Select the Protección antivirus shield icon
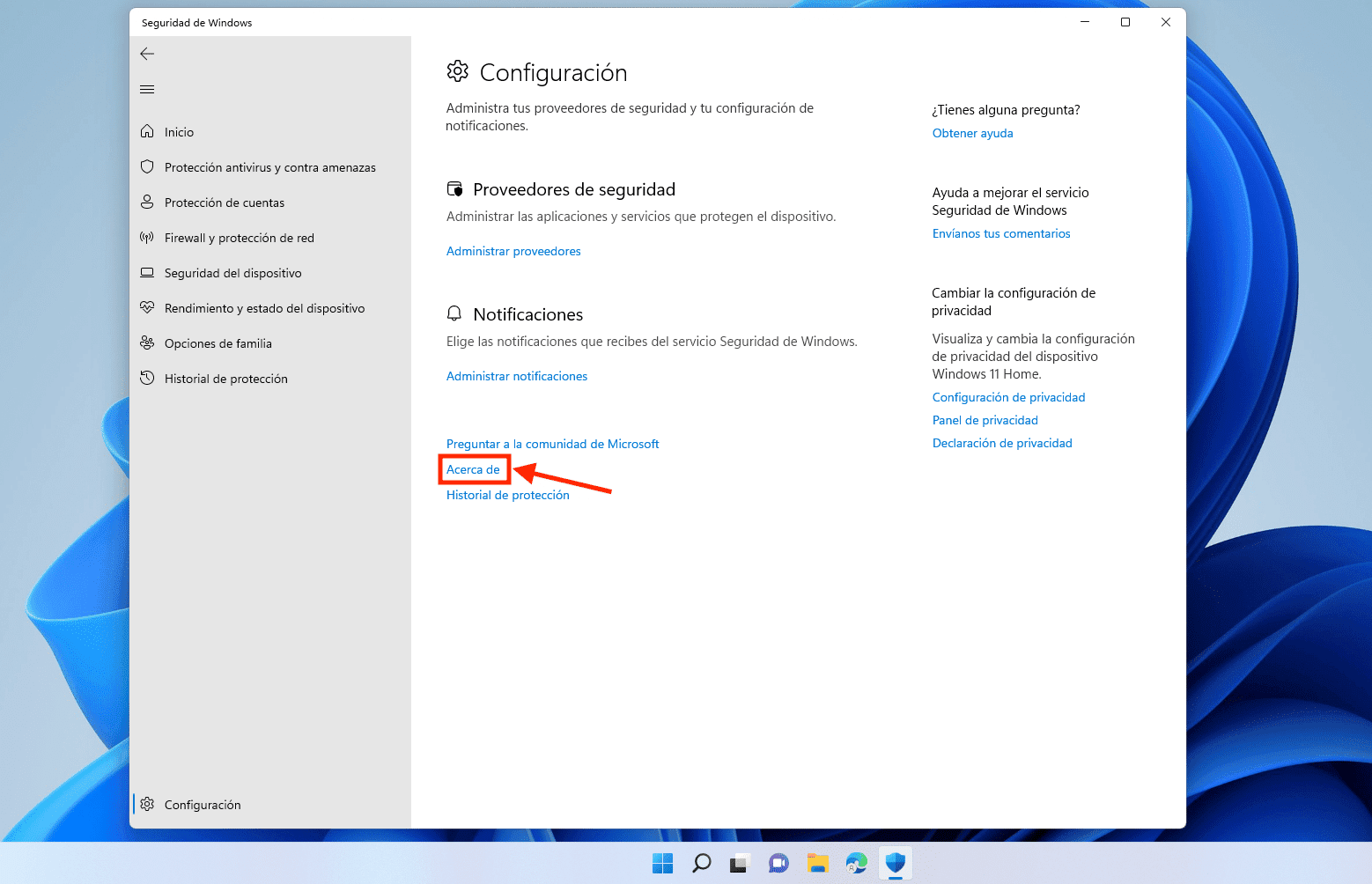This screenshot has width=1372, height=884. 148,166
